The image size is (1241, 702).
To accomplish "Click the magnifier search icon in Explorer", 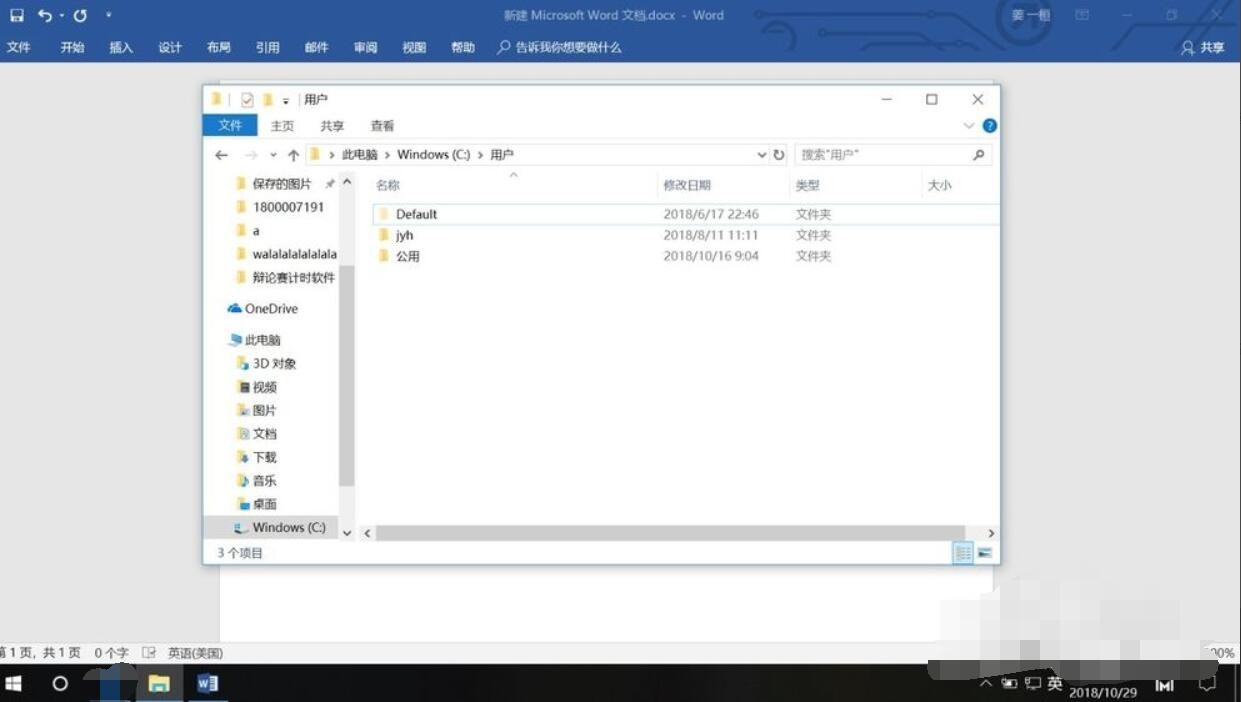I will coord(979,155).
